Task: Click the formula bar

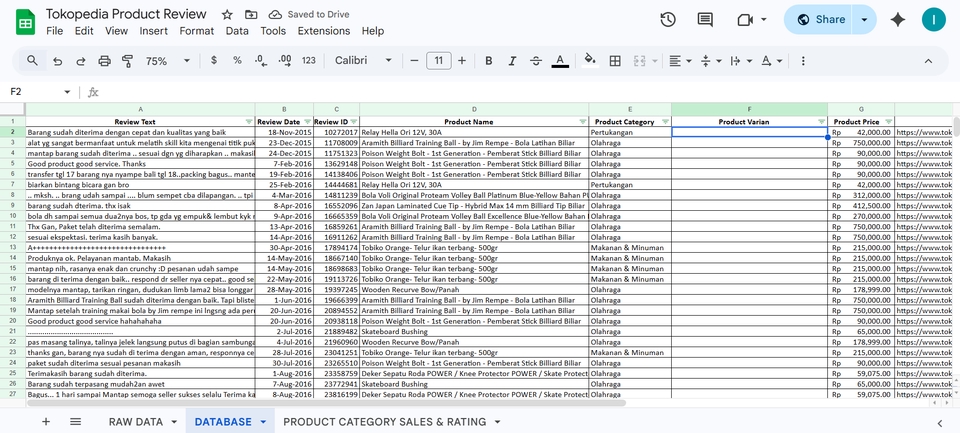Action: pos(527,92)
